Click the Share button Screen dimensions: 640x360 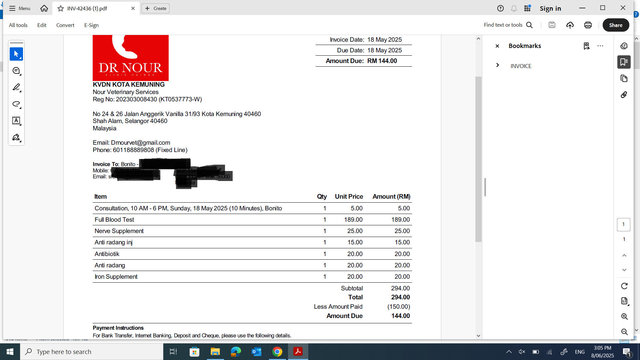[x=616, y=25]
